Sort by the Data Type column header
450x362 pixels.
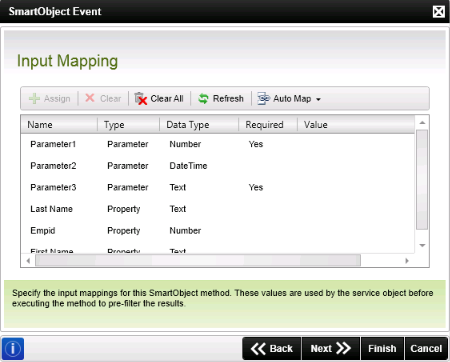point(199,125)
